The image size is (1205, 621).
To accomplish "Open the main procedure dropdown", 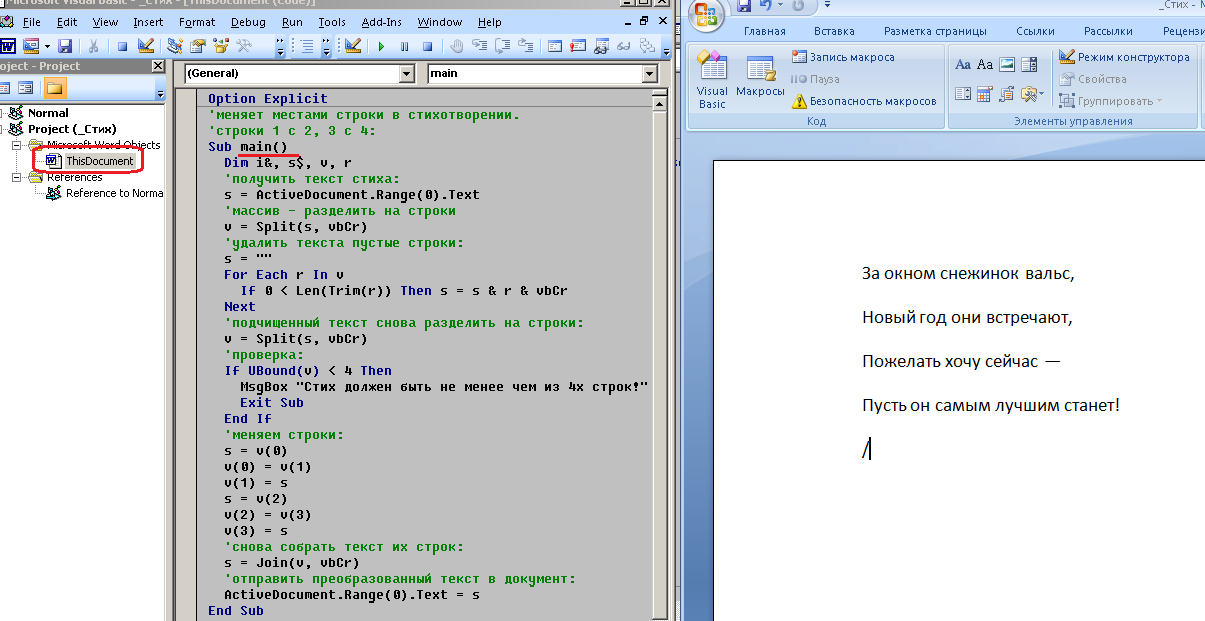I will [x=650, y=73].
